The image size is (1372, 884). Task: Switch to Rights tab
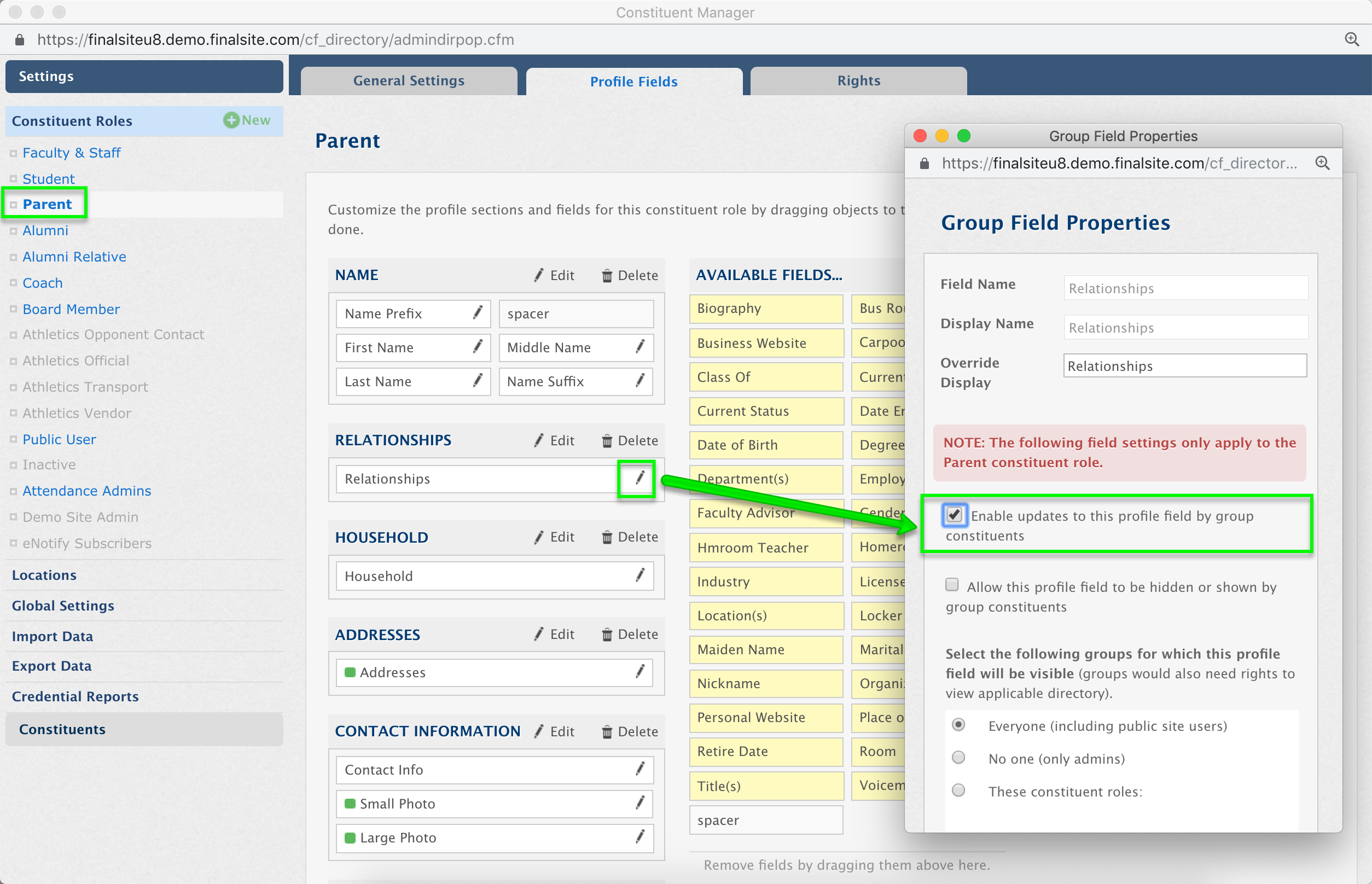[x=858, y=81]
